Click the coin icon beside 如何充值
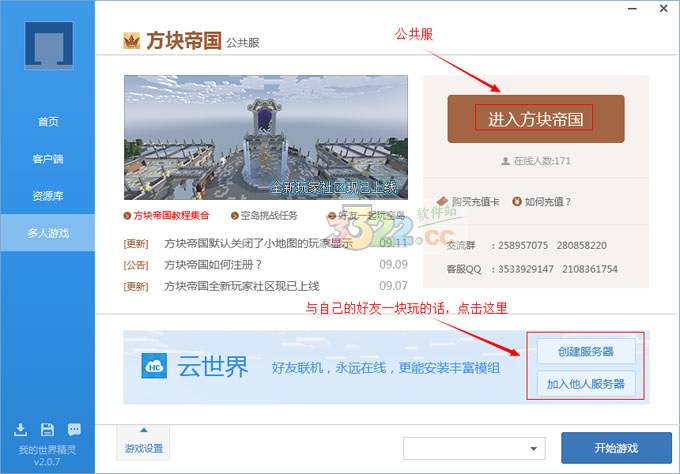 517,201
